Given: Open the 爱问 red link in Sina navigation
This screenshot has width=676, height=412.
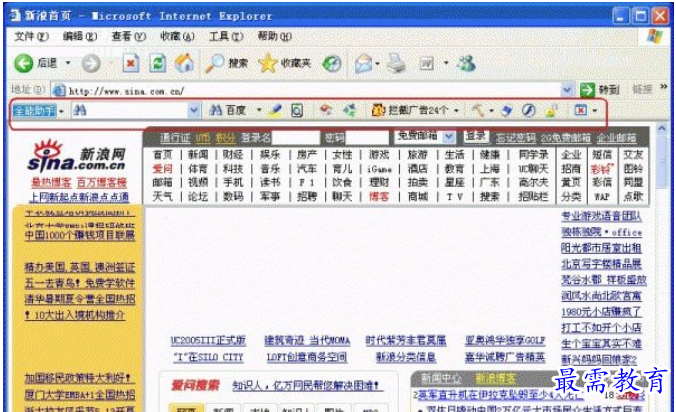Looking at the screenshot, I should 163,169.
